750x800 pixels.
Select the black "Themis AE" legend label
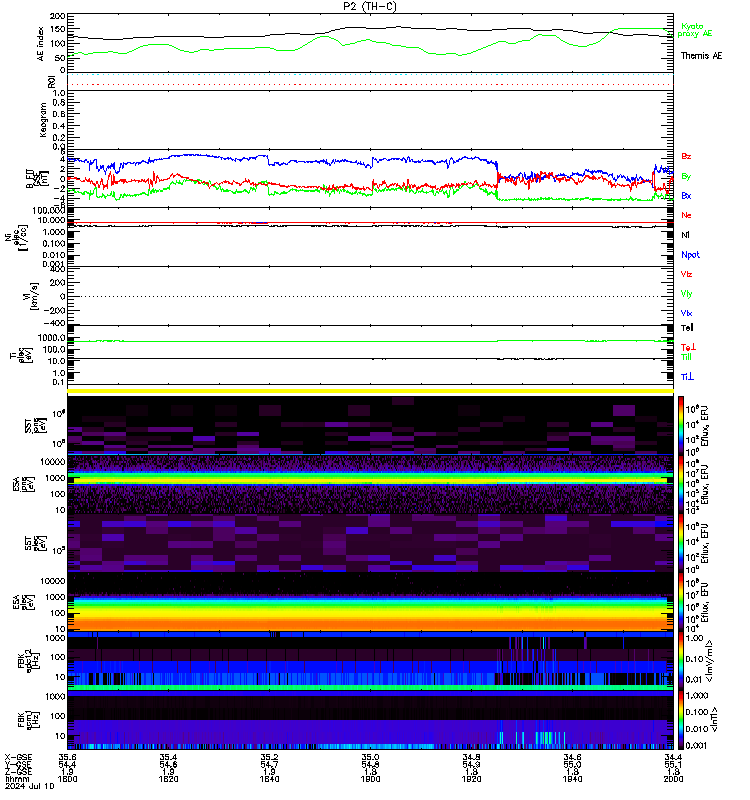click(701, 56)
